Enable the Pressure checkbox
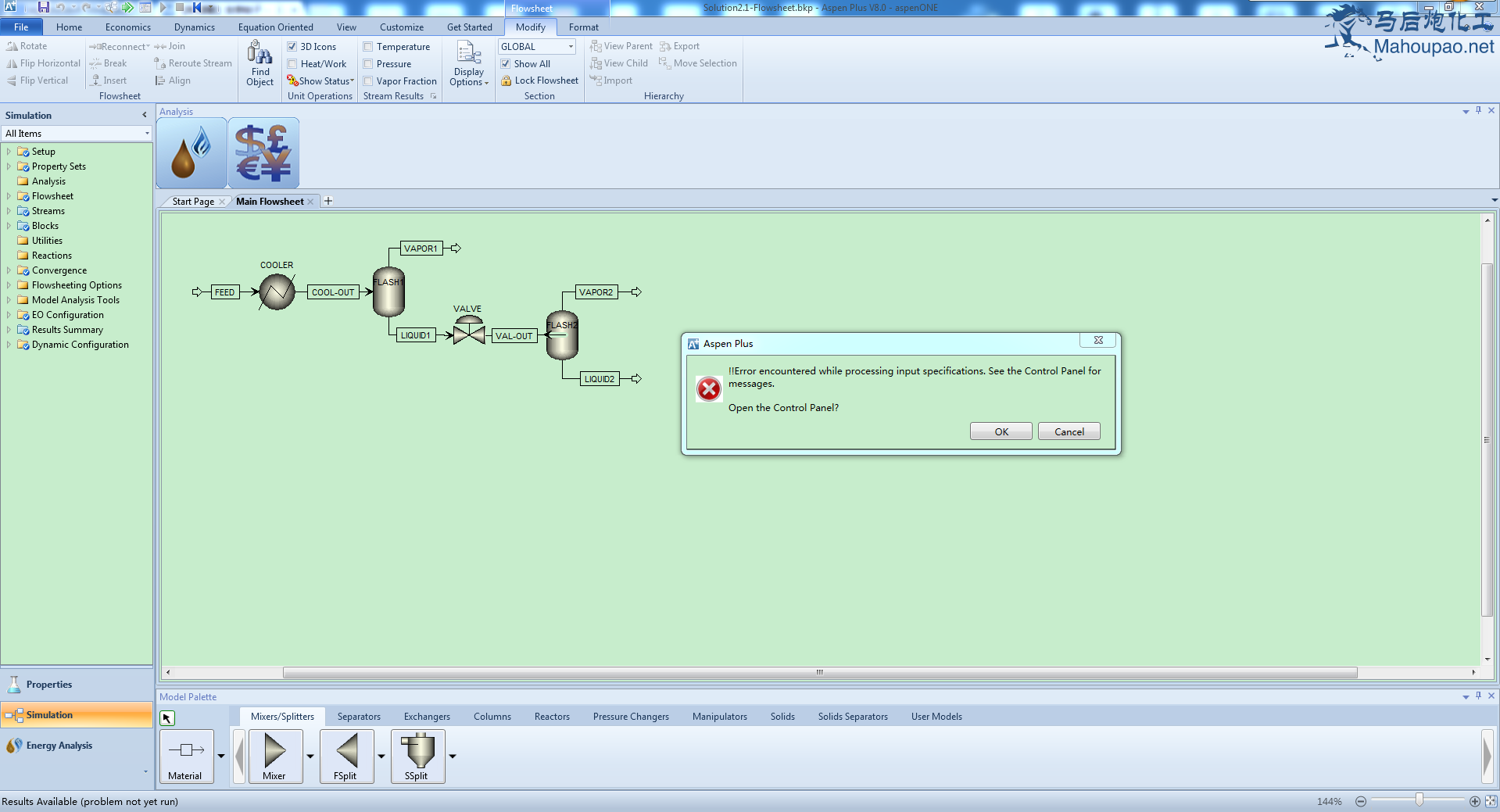 (x=368, y=64)
